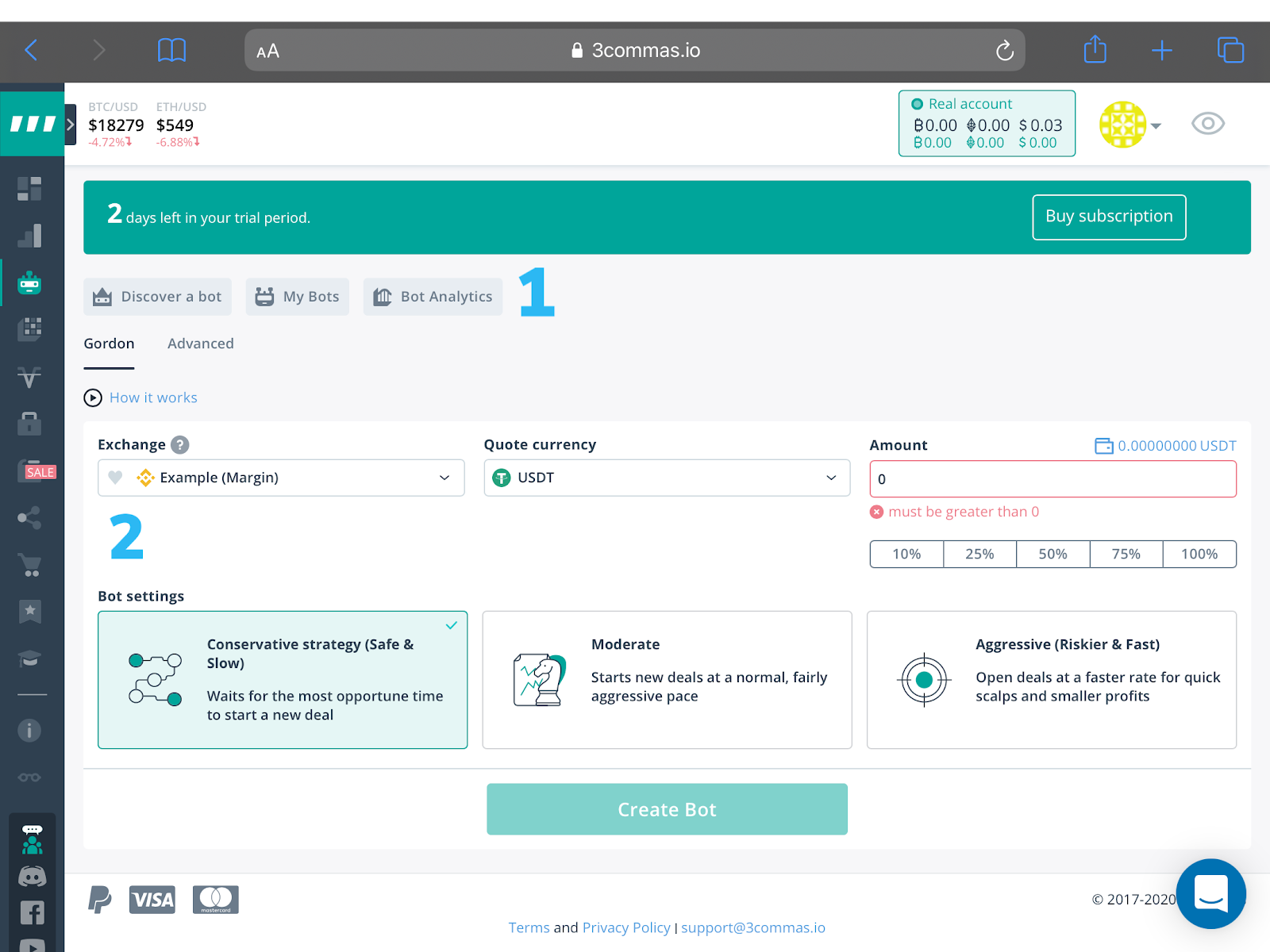Image resolution: width=1270 pixels, height=952 pixels.
Task: Click the support@3commas.io email link
Action: [x=753, y=927]
